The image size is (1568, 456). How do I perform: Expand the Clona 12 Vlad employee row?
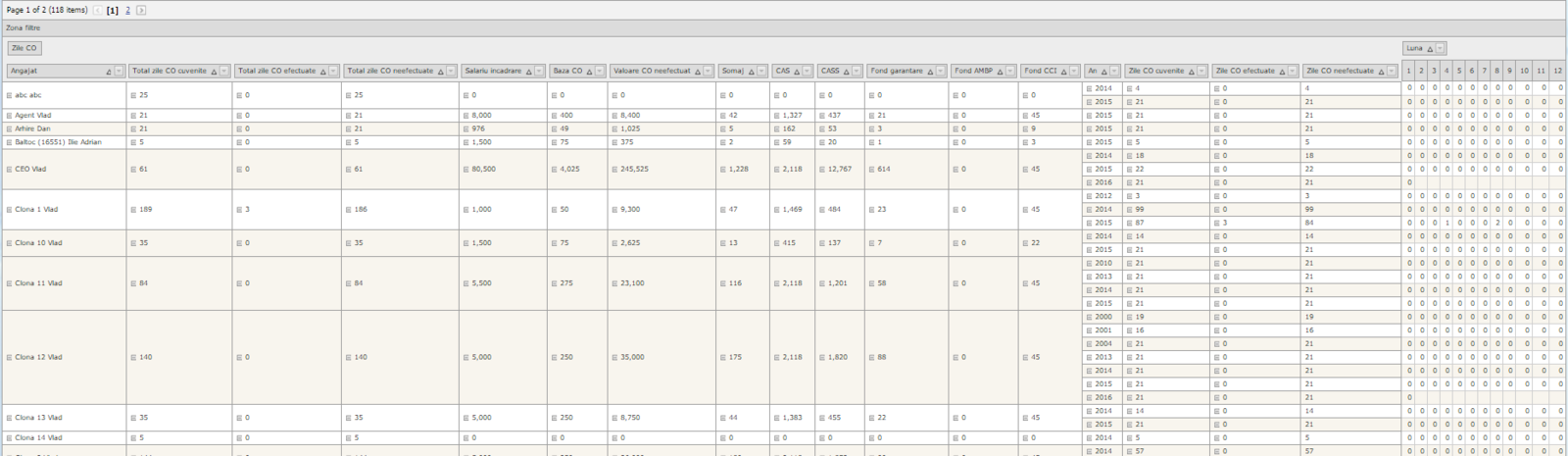(9, 358)
